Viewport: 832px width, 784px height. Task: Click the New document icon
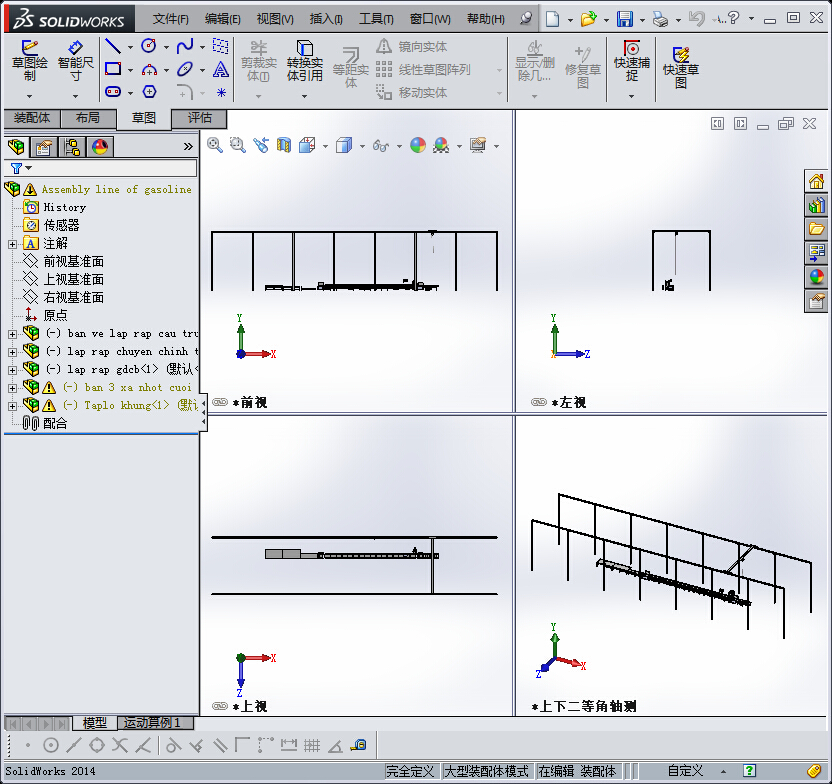pos(552,19)
